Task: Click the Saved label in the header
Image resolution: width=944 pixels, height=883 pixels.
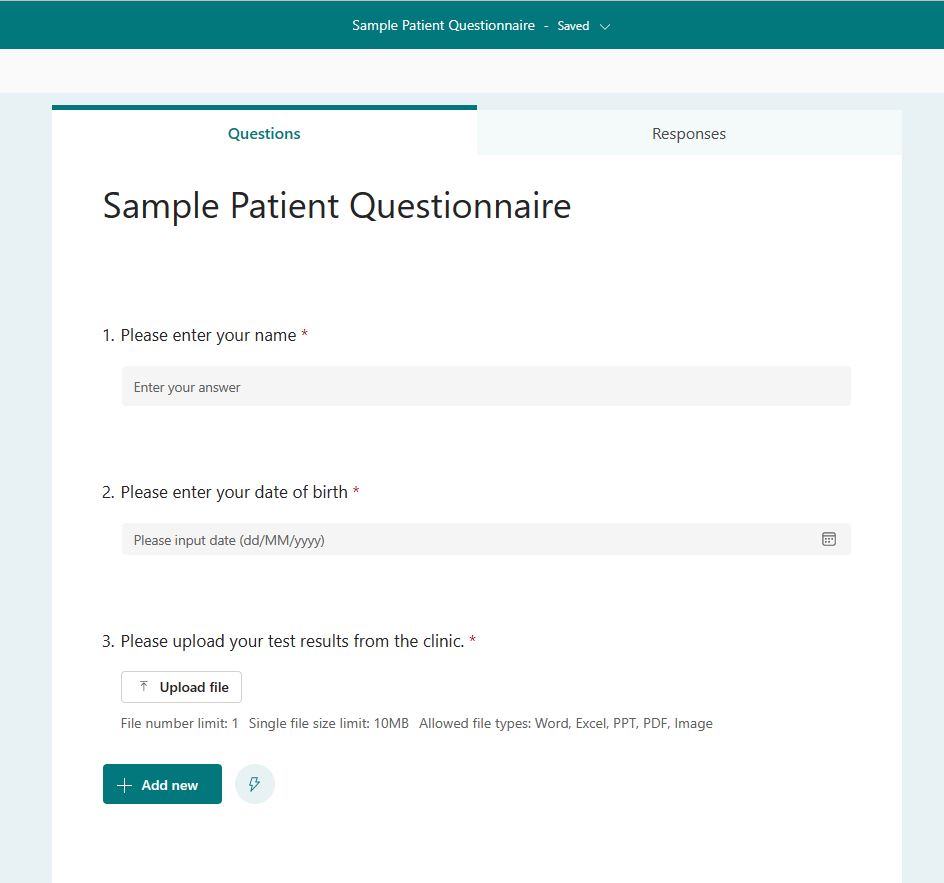Action: [572, 25]
